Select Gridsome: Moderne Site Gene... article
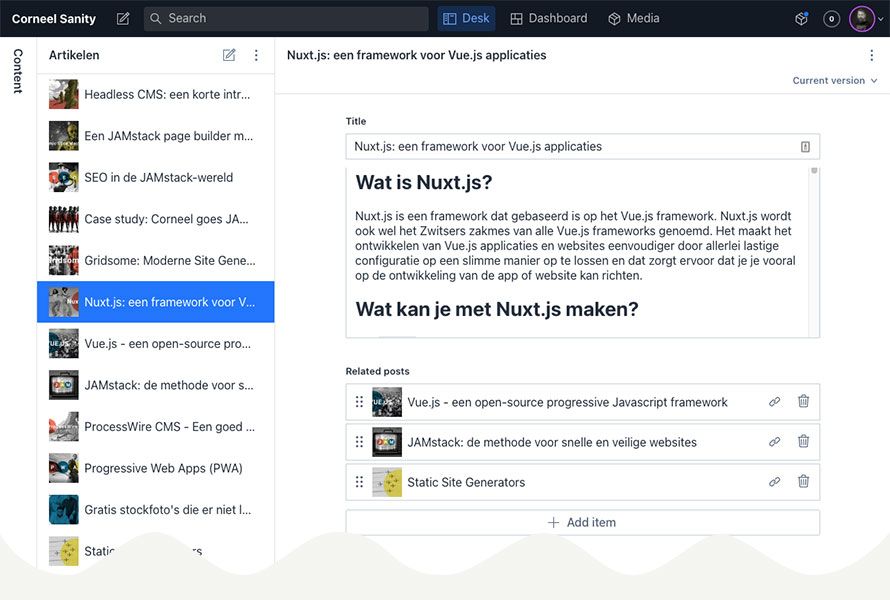 coord(156,260)
